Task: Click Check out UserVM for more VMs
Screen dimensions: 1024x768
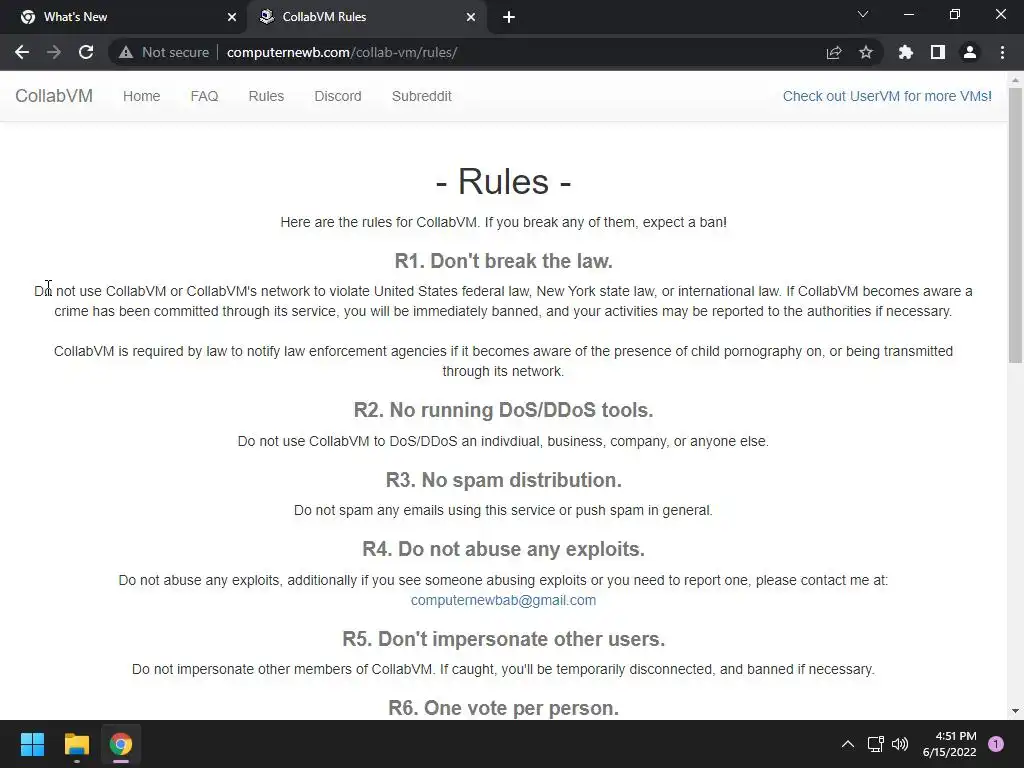Action: click(x=888, y=96)
